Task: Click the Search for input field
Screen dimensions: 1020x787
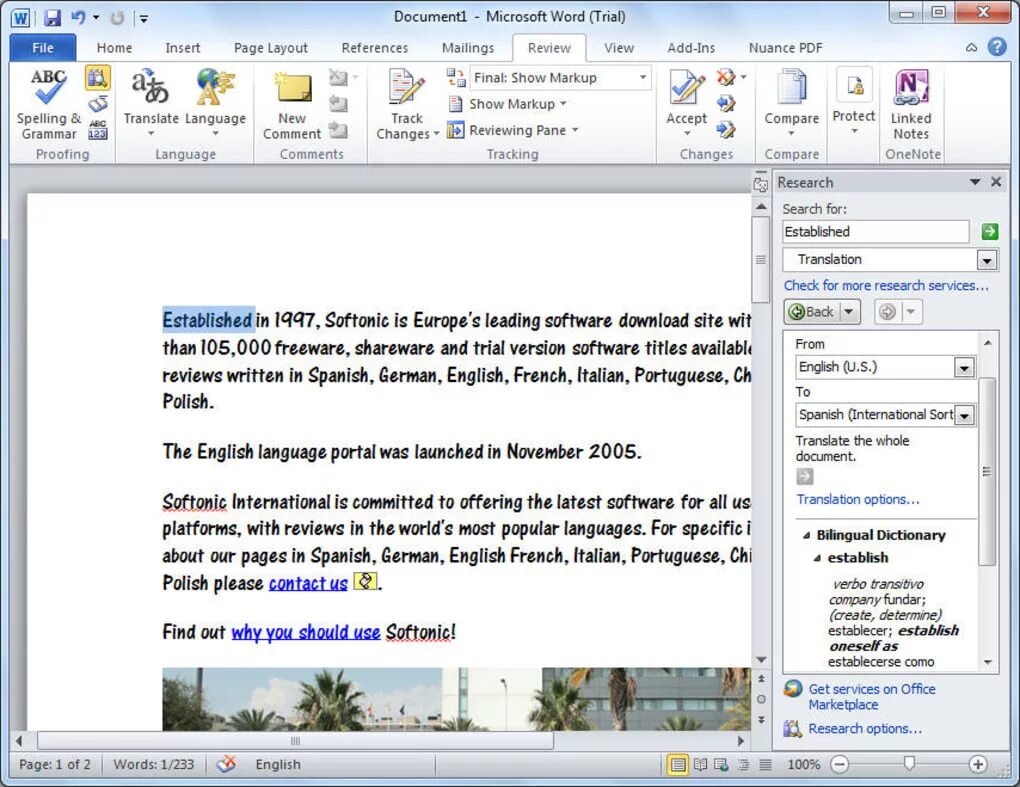Action: pyautogui.click(x=876, y=232)
